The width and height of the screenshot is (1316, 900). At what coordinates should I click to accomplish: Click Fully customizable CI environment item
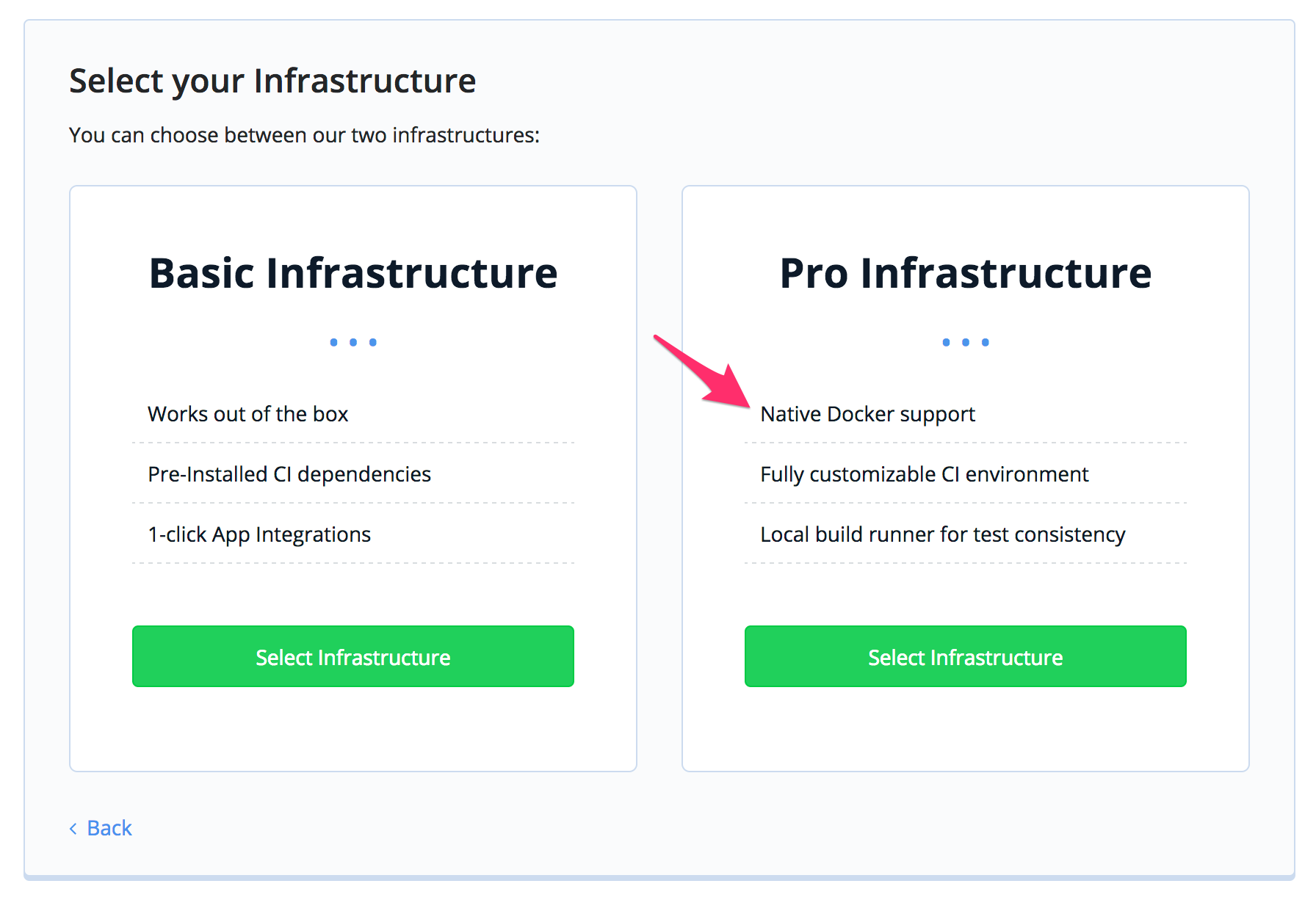(924, 474)
